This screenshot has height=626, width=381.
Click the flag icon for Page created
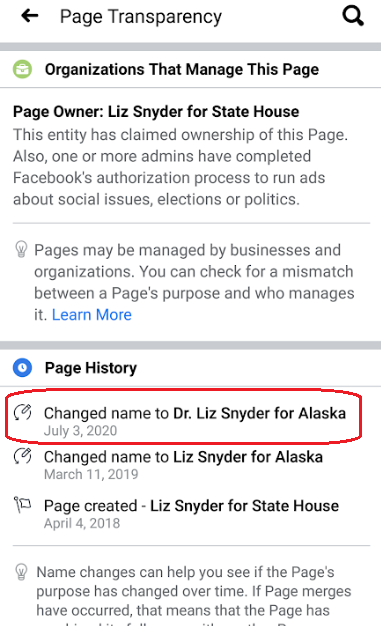22,505
